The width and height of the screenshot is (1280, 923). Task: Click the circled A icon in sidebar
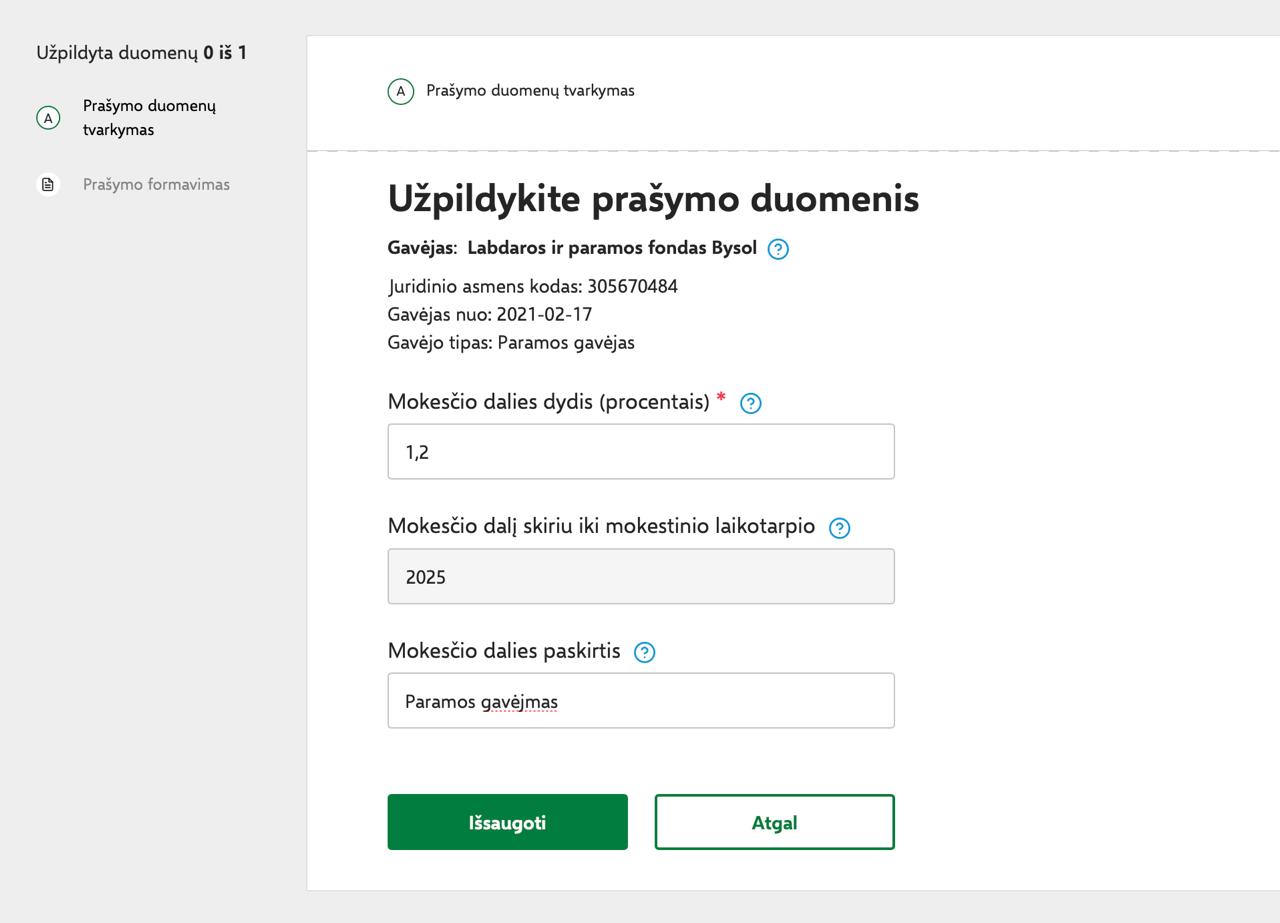click(x=48, y=118)
